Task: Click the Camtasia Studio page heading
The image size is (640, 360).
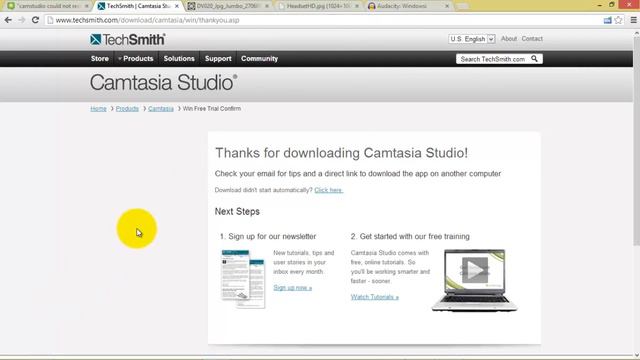Action: coord(163,83)
